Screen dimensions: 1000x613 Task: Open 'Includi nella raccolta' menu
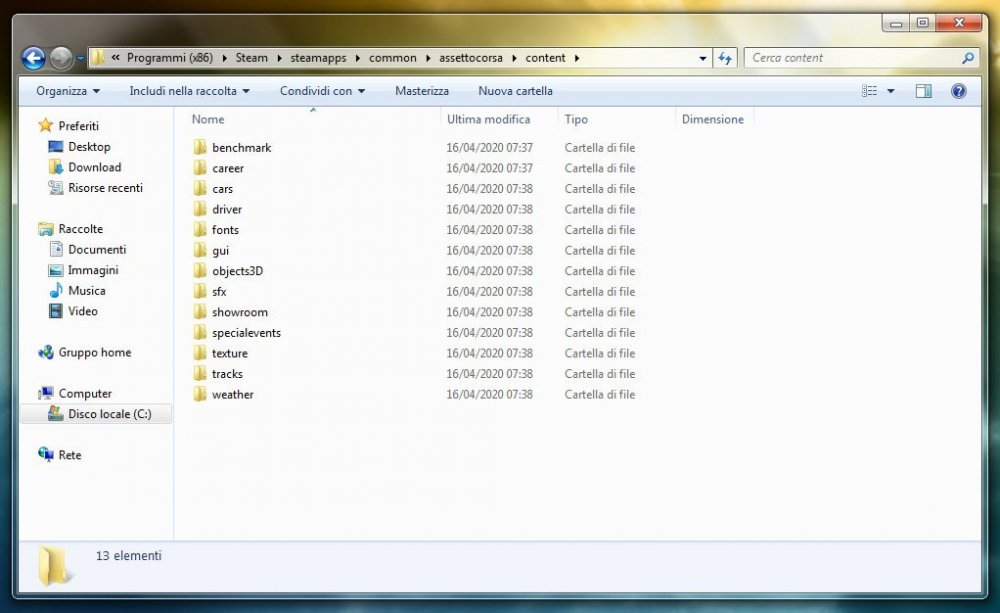point(189,91)
